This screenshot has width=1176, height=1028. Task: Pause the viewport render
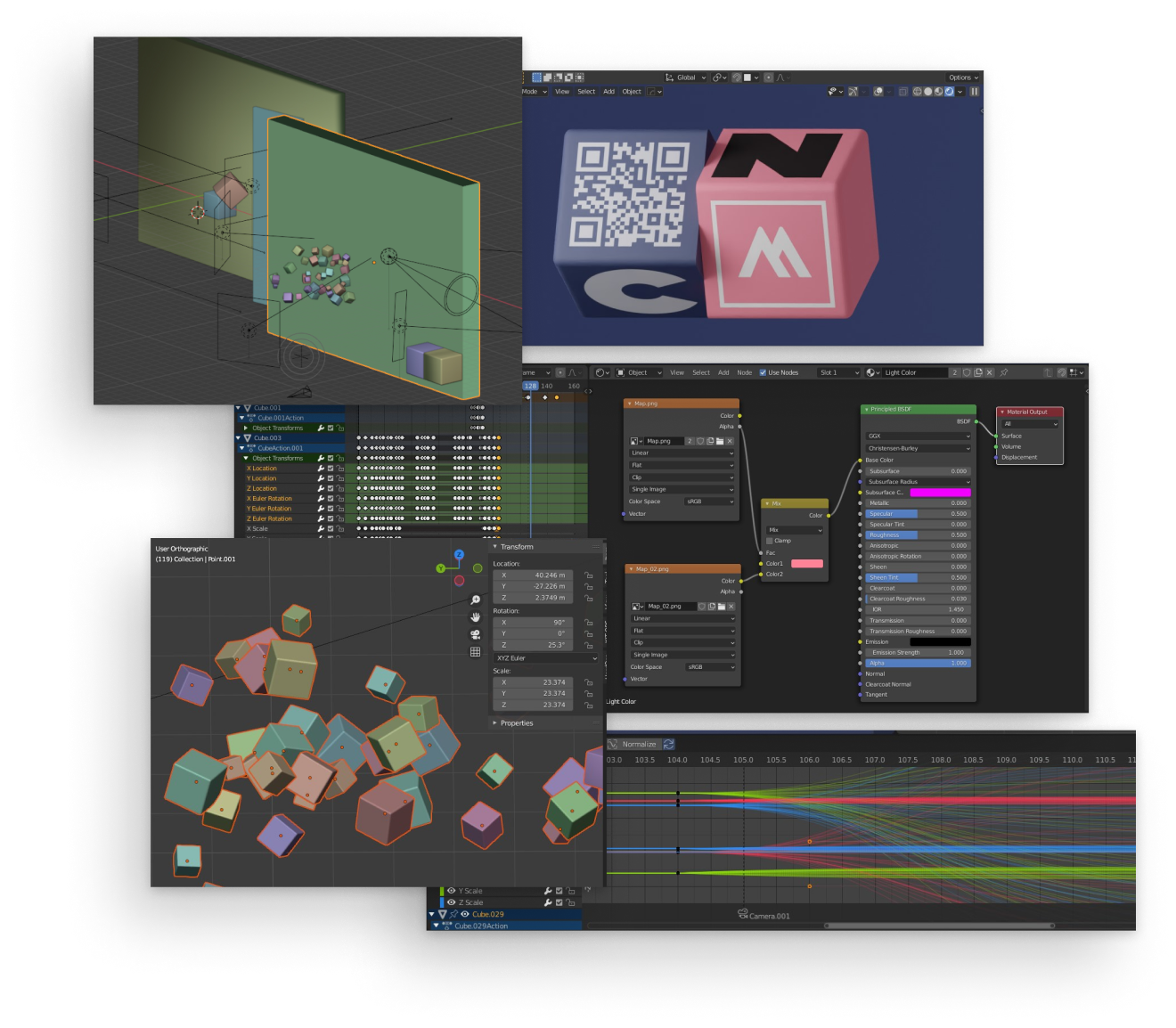coord(975,92)
